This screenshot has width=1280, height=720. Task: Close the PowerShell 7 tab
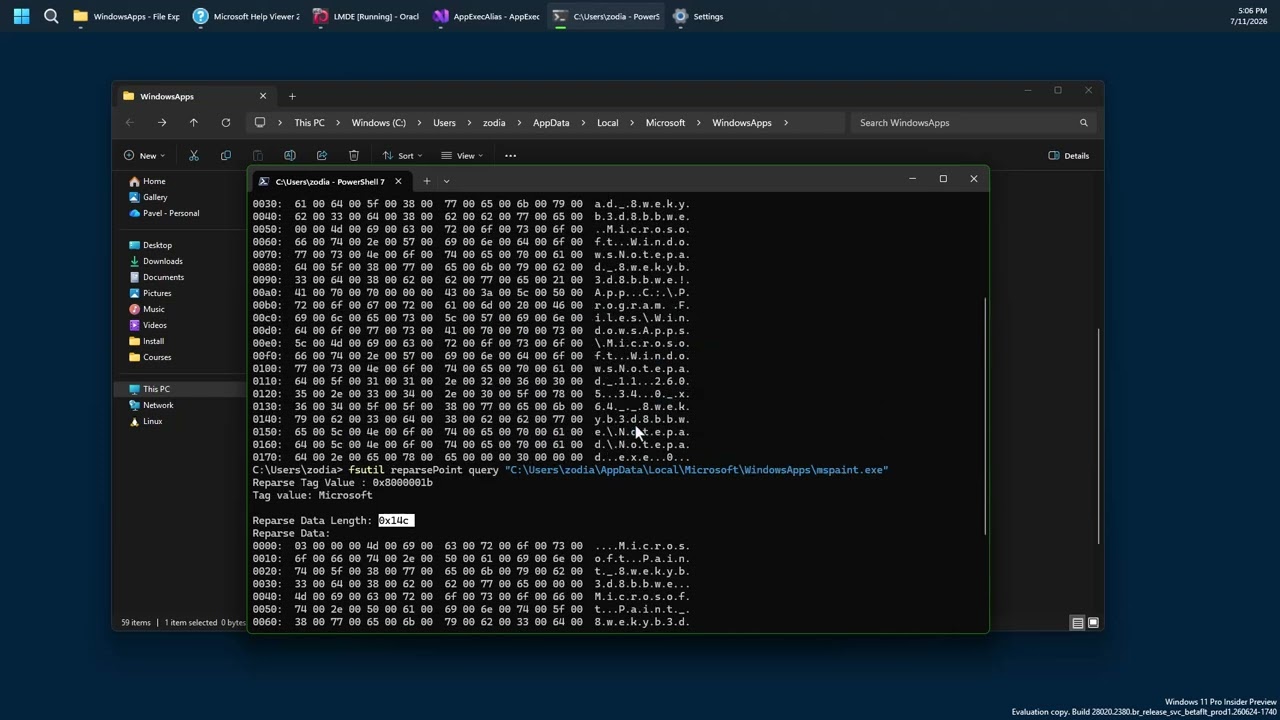398,181
